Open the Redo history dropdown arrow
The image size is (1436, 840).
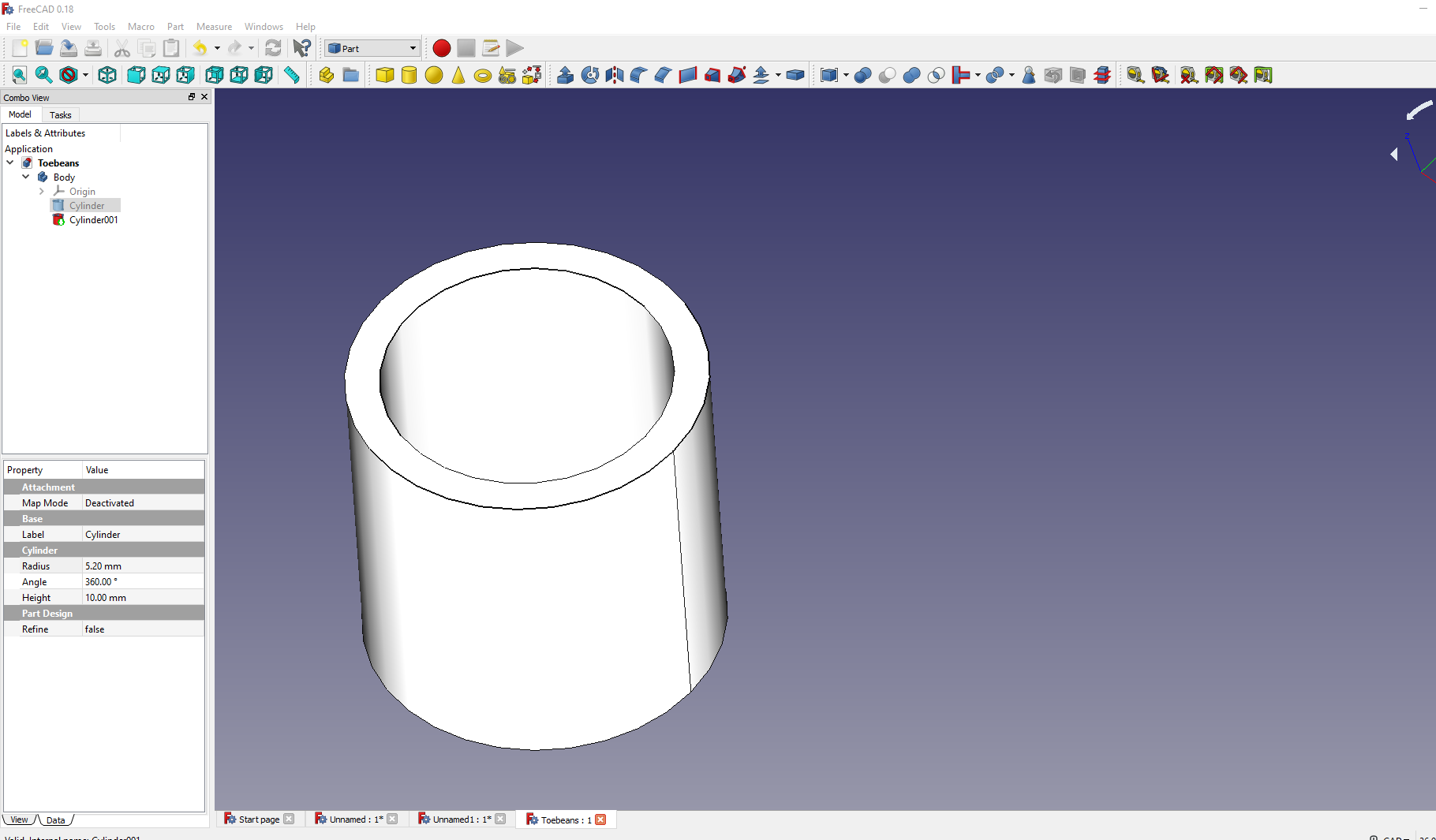(251, 48)
